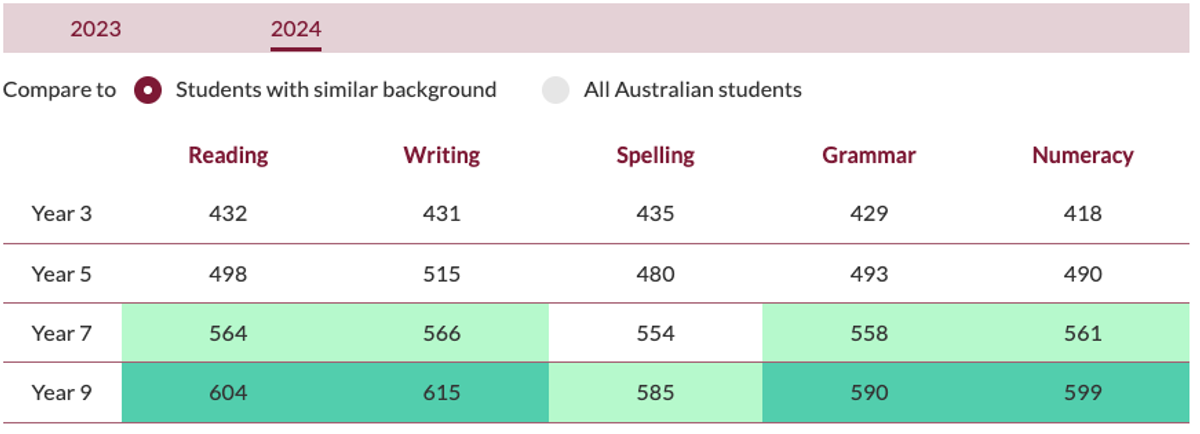Click Year 9 Reading score 604

coord(228,393)
